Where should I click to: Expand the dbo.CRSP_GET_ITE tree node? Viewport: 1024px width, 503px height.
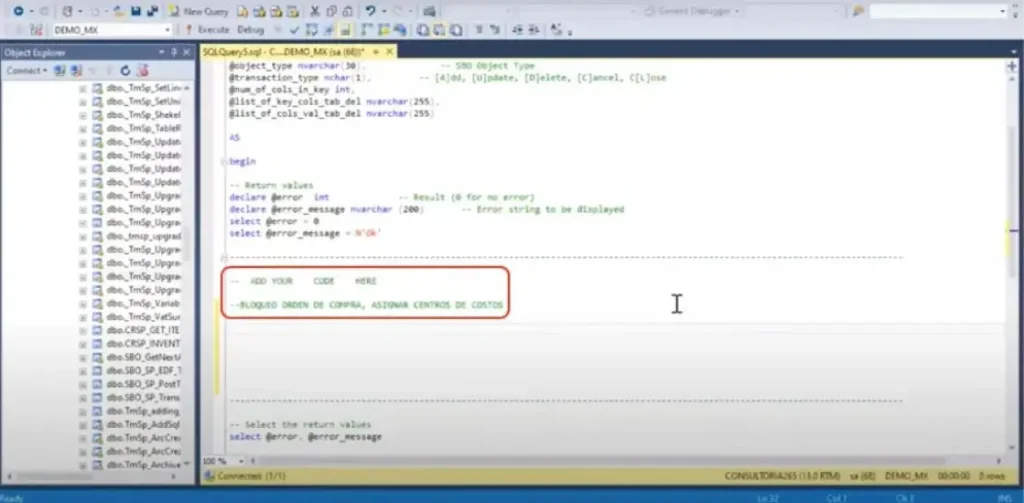[83, 331]
